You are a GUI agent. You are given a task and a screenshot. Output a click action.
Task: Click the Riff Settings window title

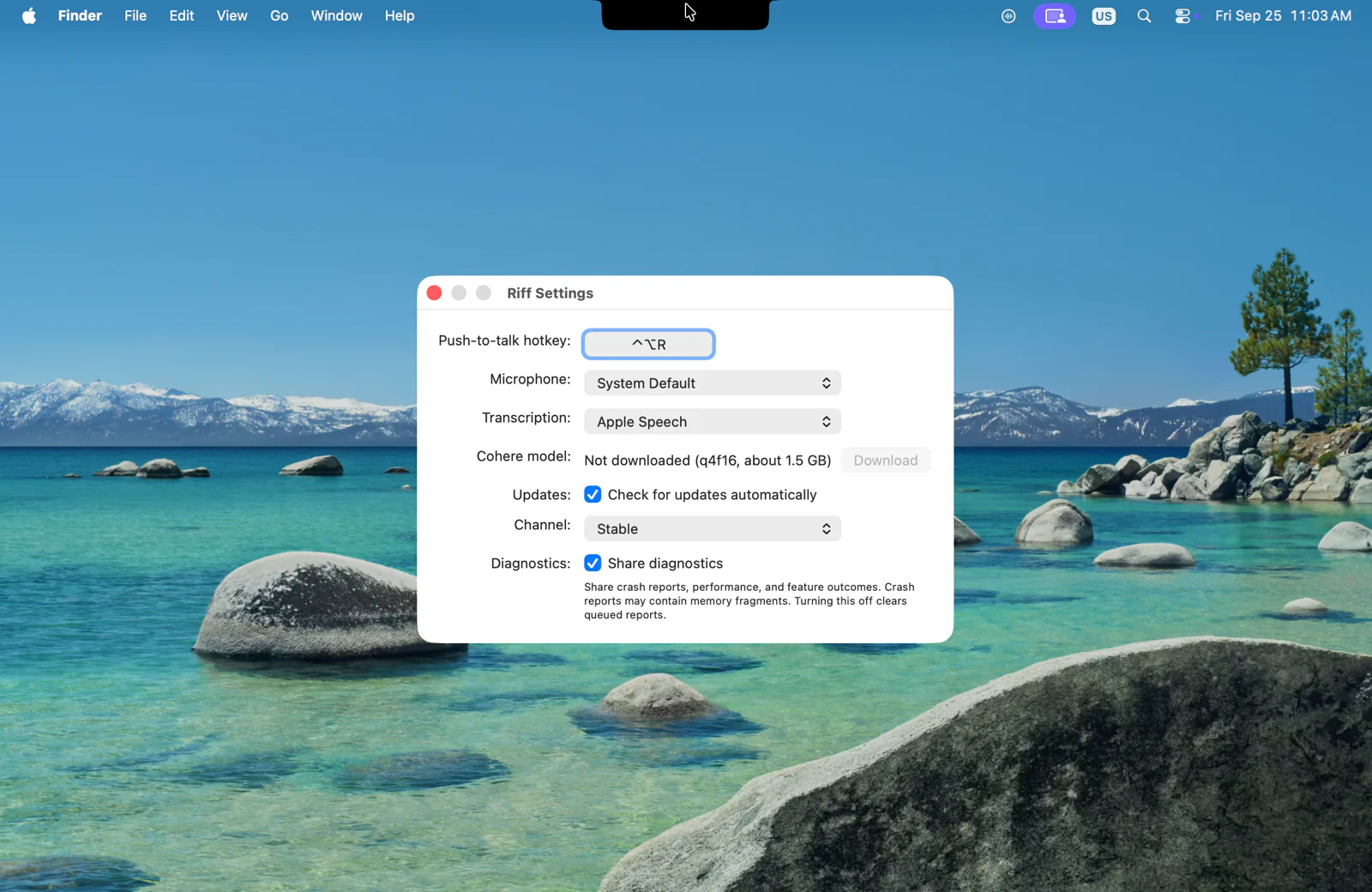550,293
